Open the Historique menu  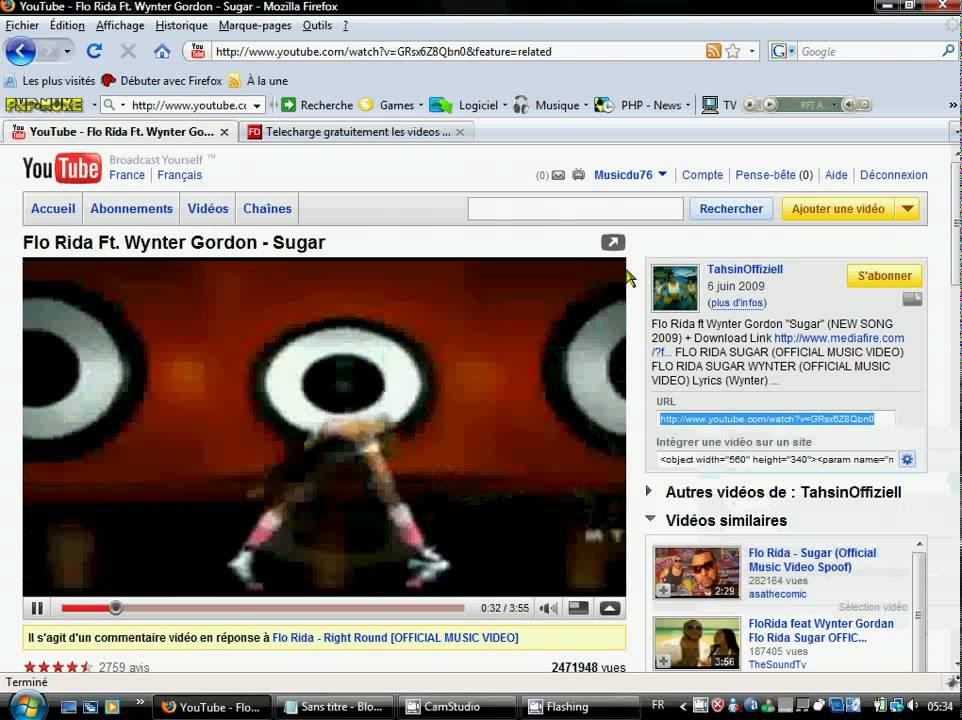182,25
